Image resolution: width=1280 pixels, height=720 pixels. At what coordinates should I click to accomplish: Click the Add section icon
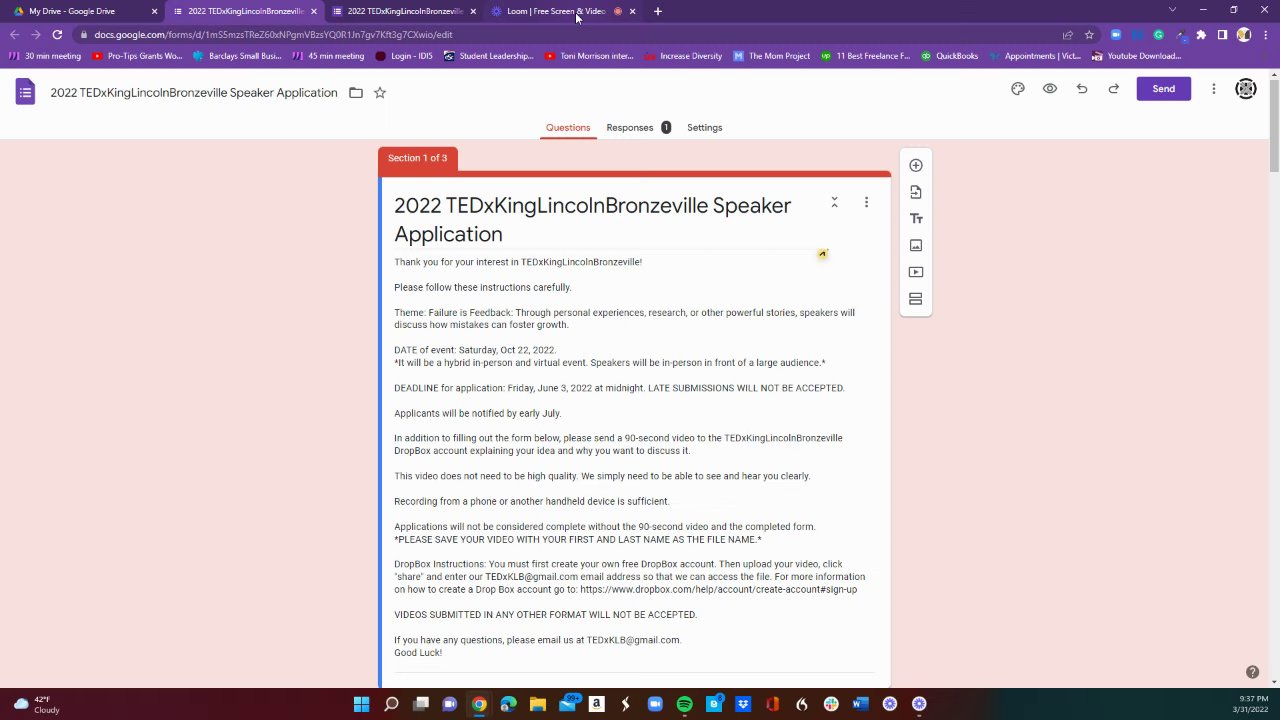point(916,299)
